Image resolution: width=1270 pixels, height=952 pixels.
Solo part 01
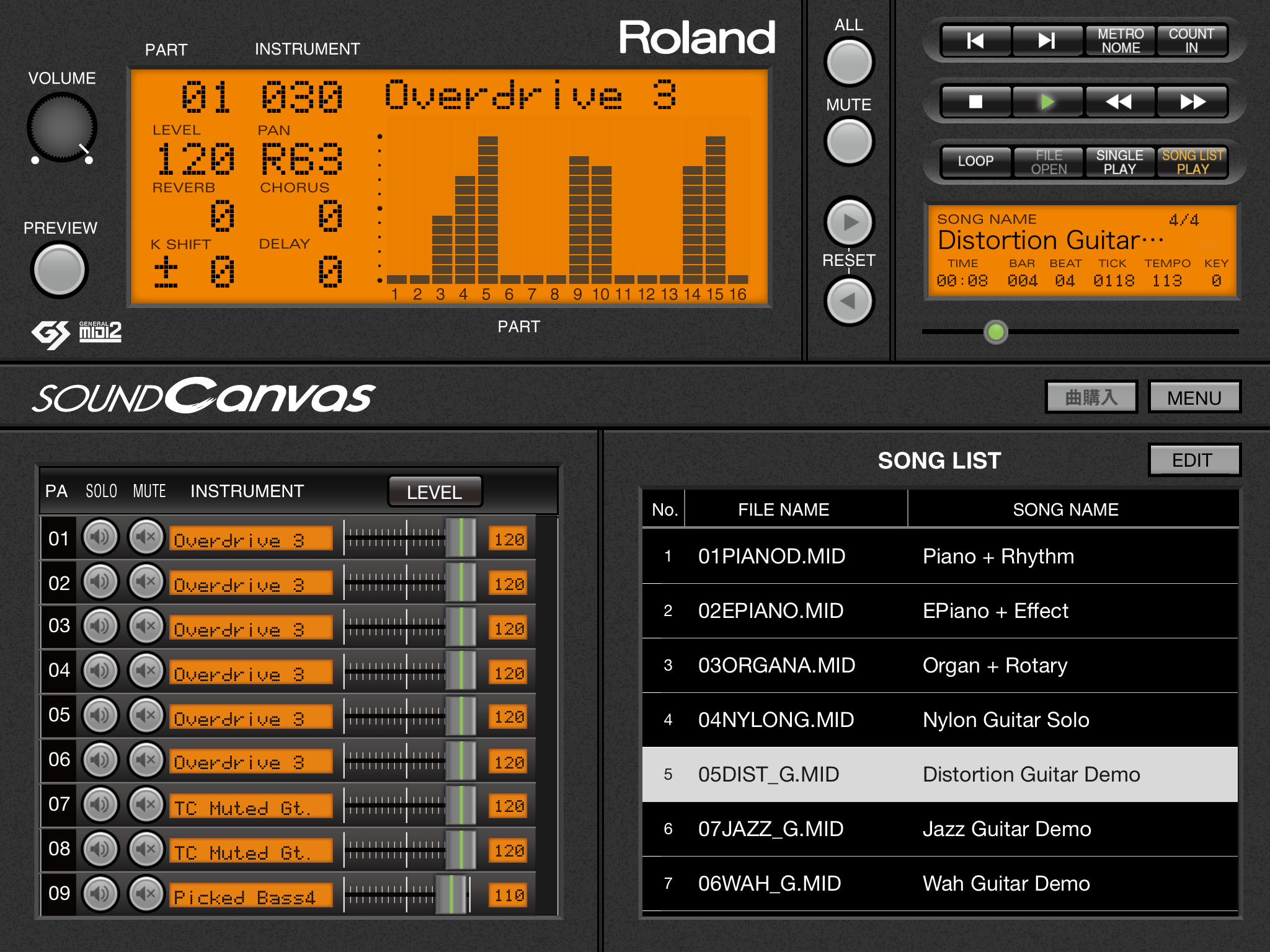(100, 537)
